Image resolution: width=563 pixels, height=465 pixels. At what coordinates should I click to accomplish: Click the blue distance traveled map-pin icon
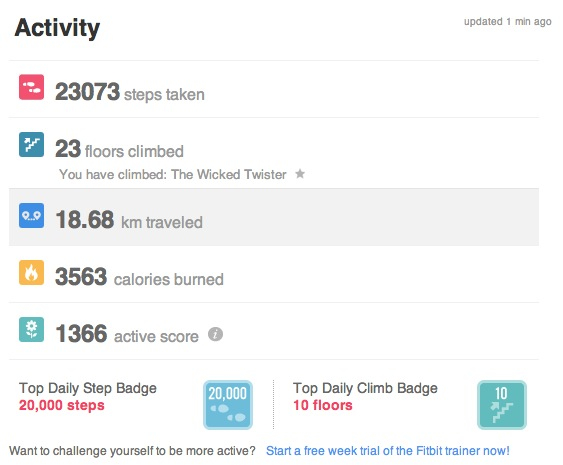(32, 215)
